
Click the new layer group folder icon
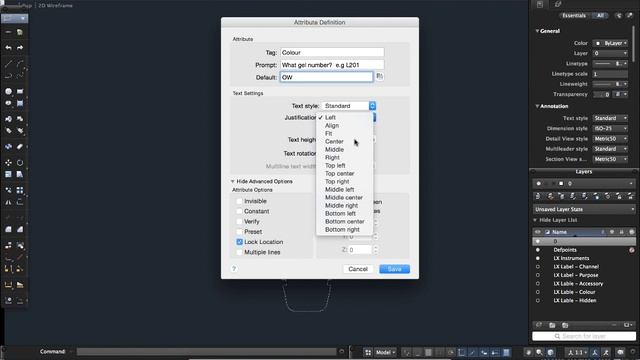(552, 325)
